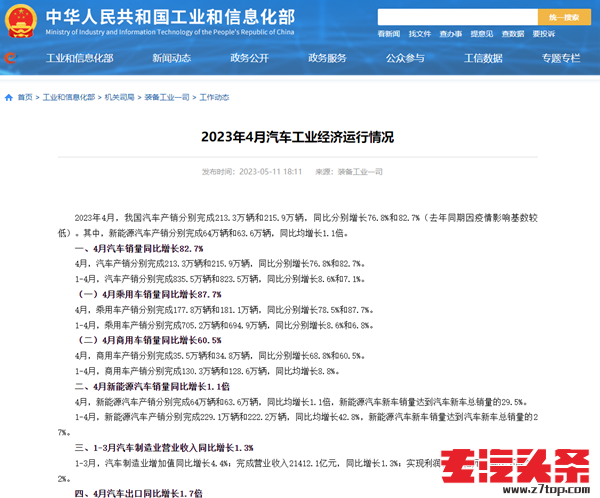Click the publish time 2023-05-11 18:11
600x498 pixels.
pos(271,172)
